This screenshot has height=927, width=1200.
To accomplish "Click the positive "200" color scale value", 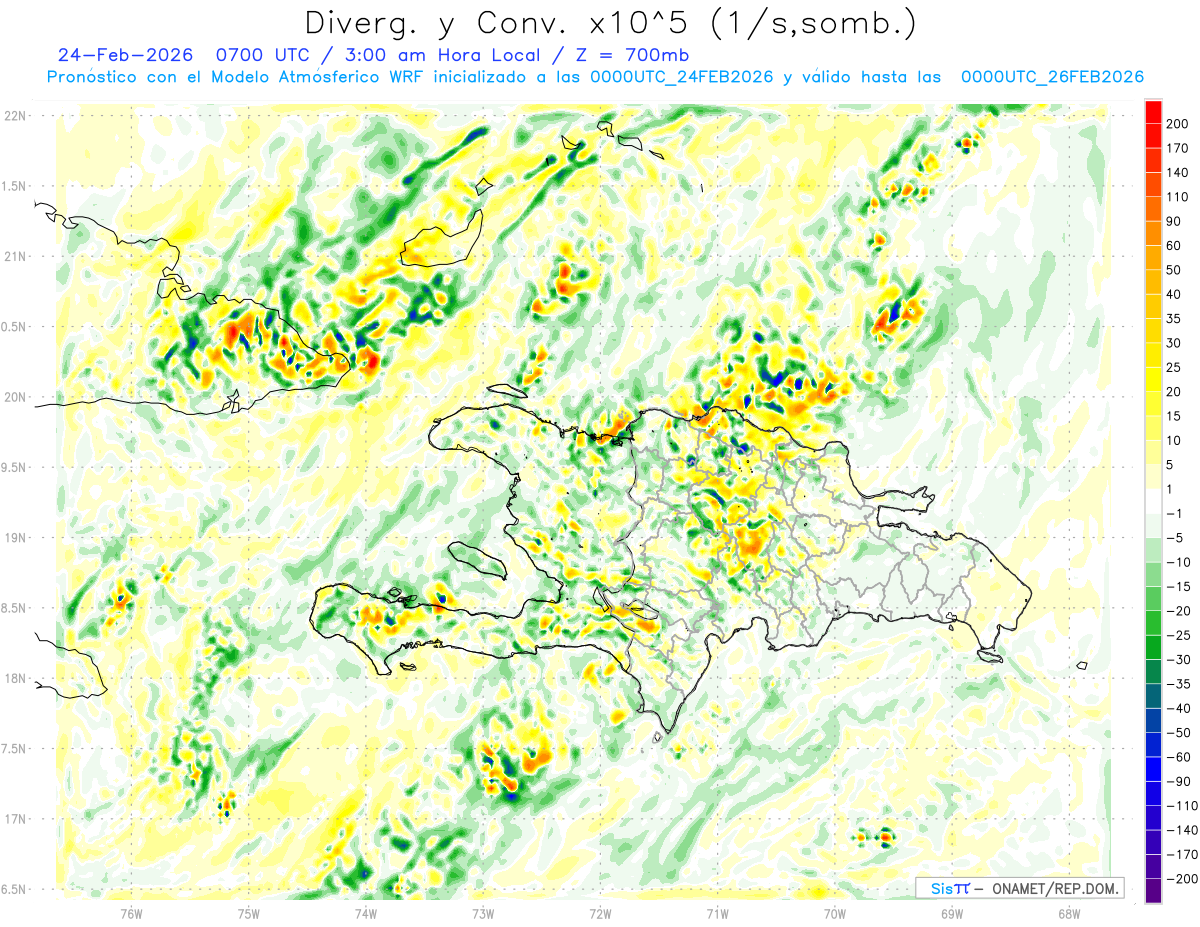I will pos(1177,124).
